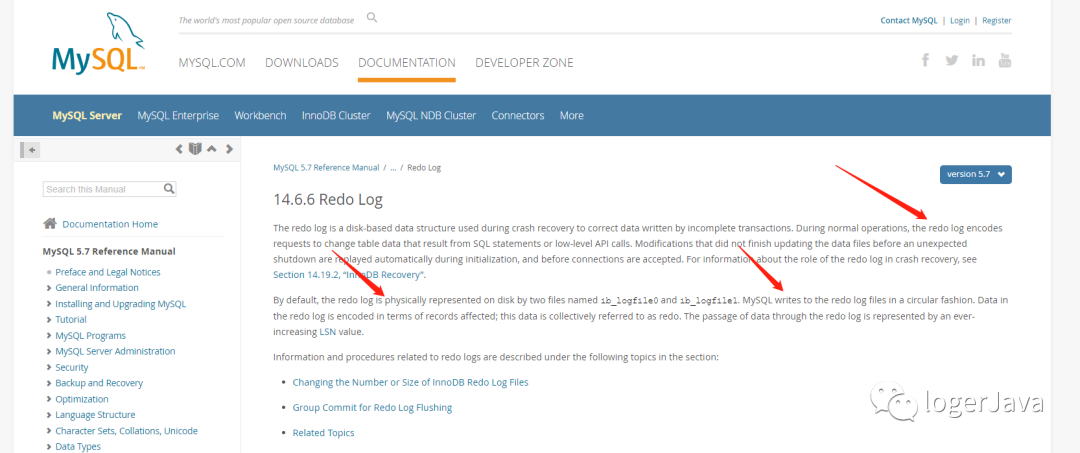Image resolution: width=1080 pixels, height=453 pixels.
Task: Expand MySQL Programs section
Action: (49, 335)
